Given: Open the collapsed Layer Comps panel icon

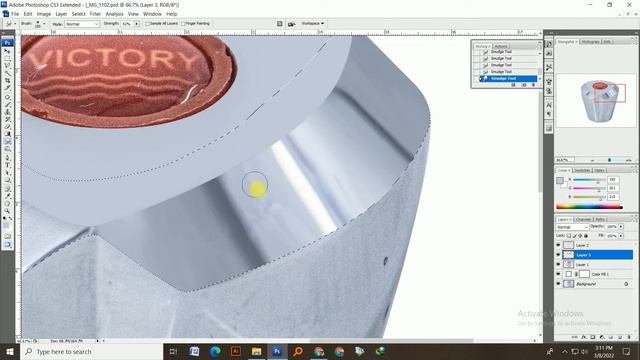Looking at the screenshot, I should coord(549,129).
